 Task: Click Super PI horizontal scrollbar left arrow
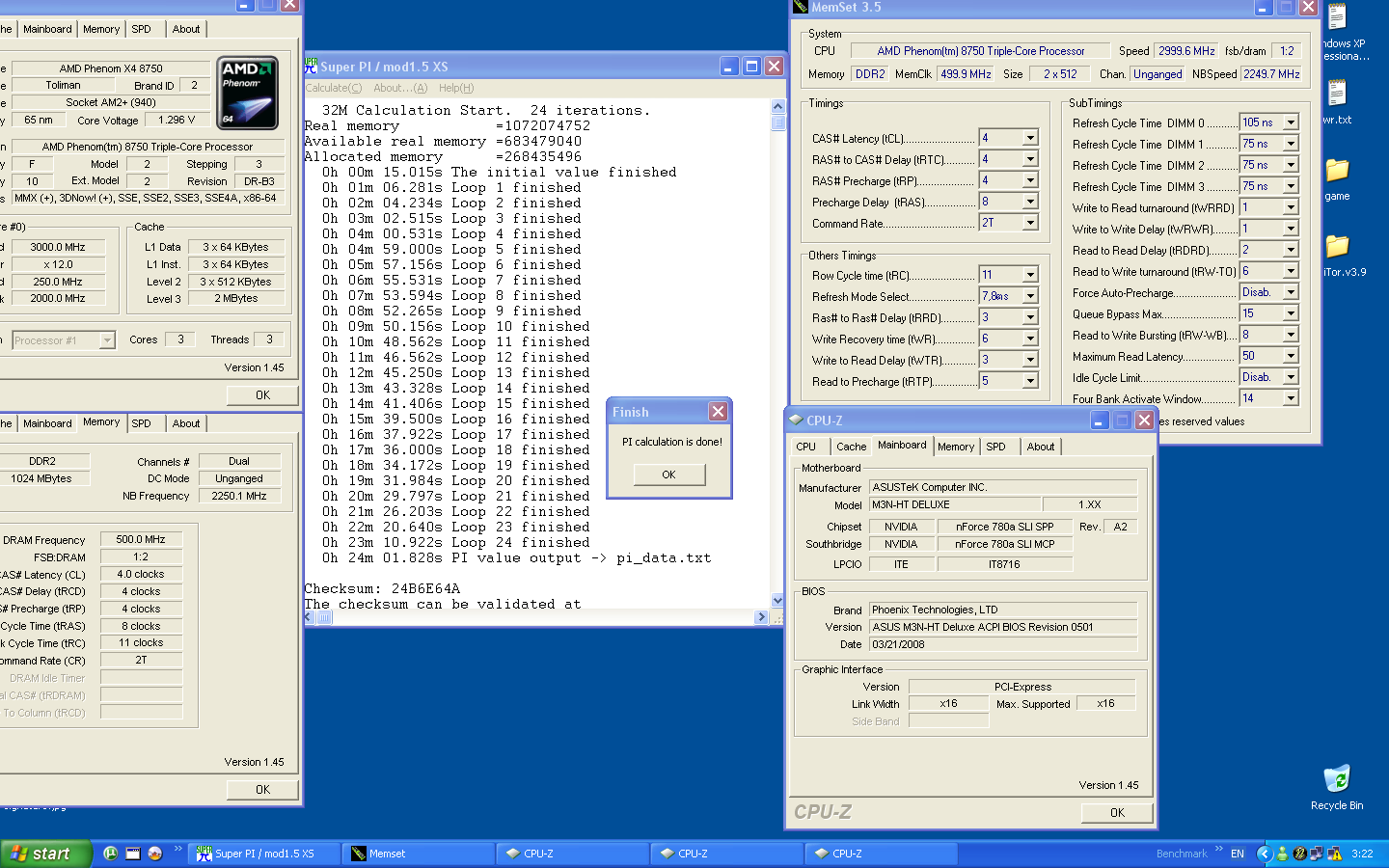pos(311,617)
